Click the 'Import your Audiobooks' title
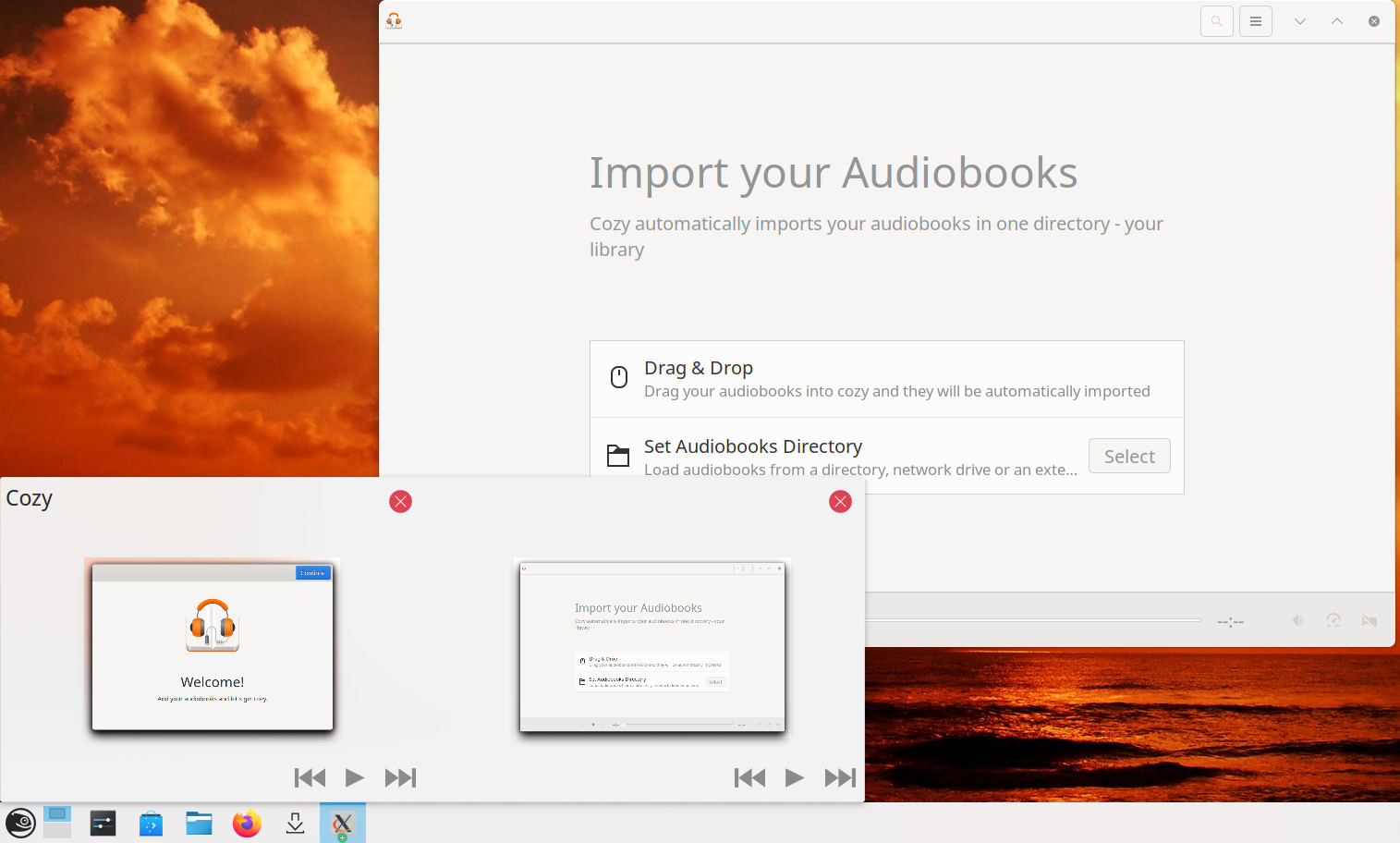 pos(834,173)
